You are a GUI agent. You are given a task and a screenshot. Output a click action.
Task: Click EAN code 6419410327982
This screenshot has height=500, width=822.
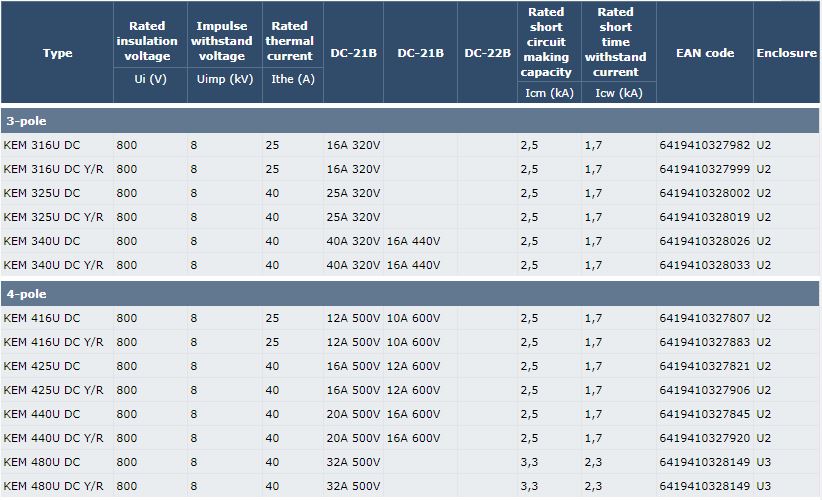pos(705,145)
